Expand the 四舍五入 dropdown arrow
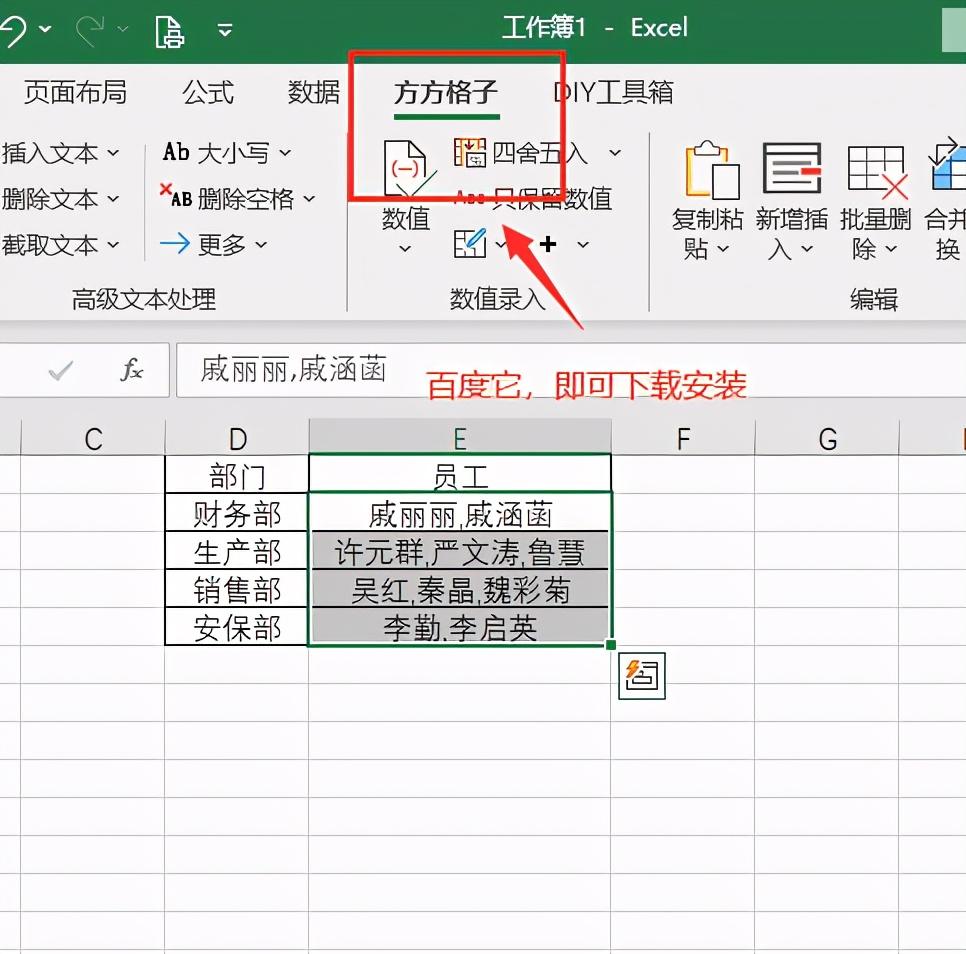Viewport: 966px width, 954px height. pos(615,153)
